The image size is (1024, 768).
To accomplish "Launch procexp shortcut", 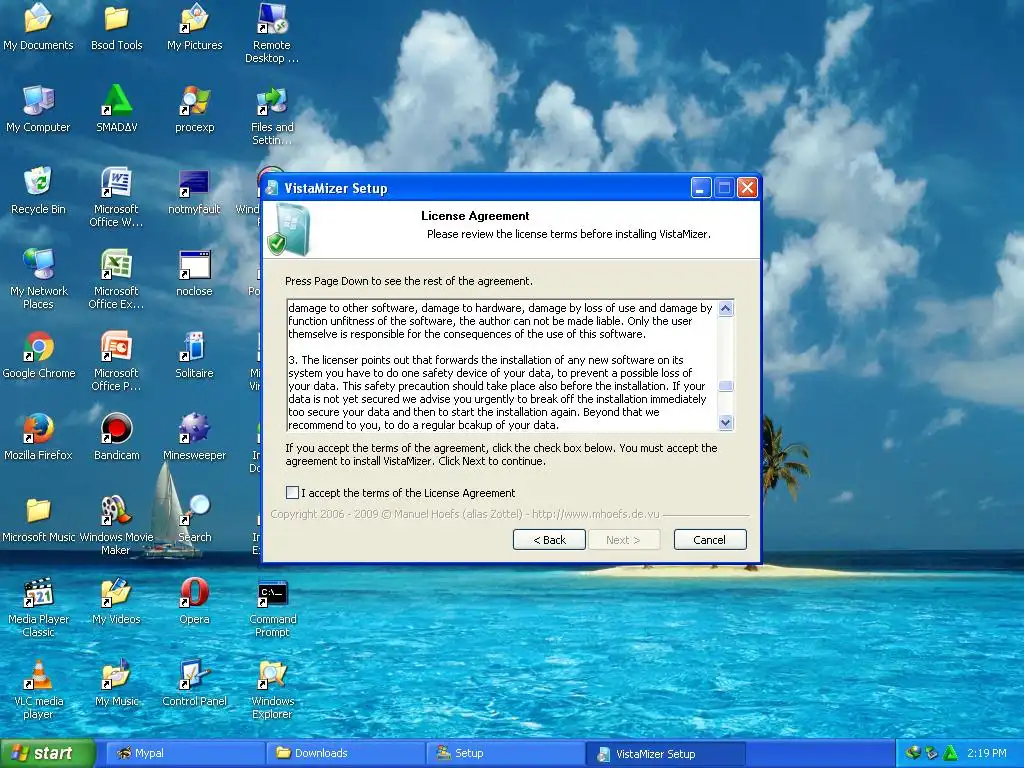I will [194, 110].
